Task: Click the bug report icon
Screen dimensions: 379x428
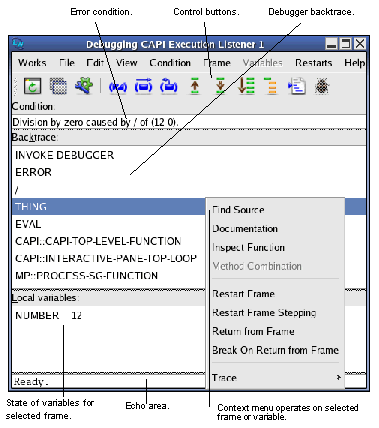Action: [322, 86]
